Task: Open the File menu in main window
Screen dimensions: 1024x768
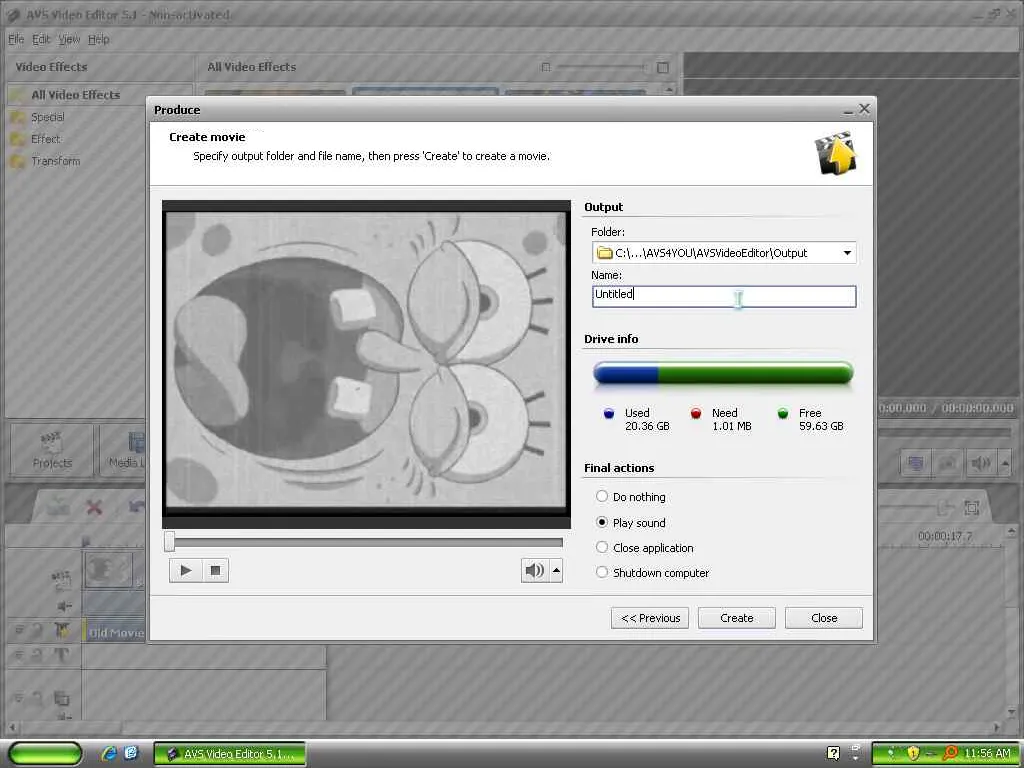Action: [16, 39]
